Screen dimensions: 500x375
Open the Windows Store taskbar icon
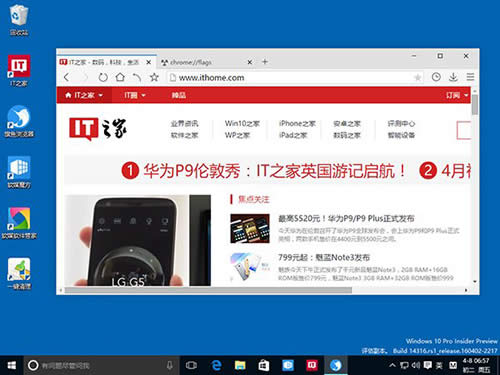pos(264,365)
